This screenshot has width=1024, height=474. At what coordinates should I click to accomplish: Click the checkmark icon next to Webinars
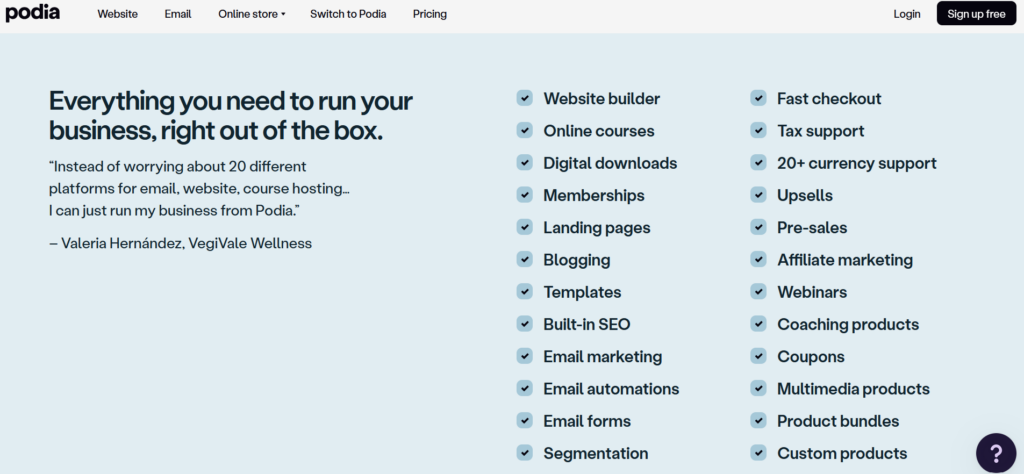coord(758,292)
